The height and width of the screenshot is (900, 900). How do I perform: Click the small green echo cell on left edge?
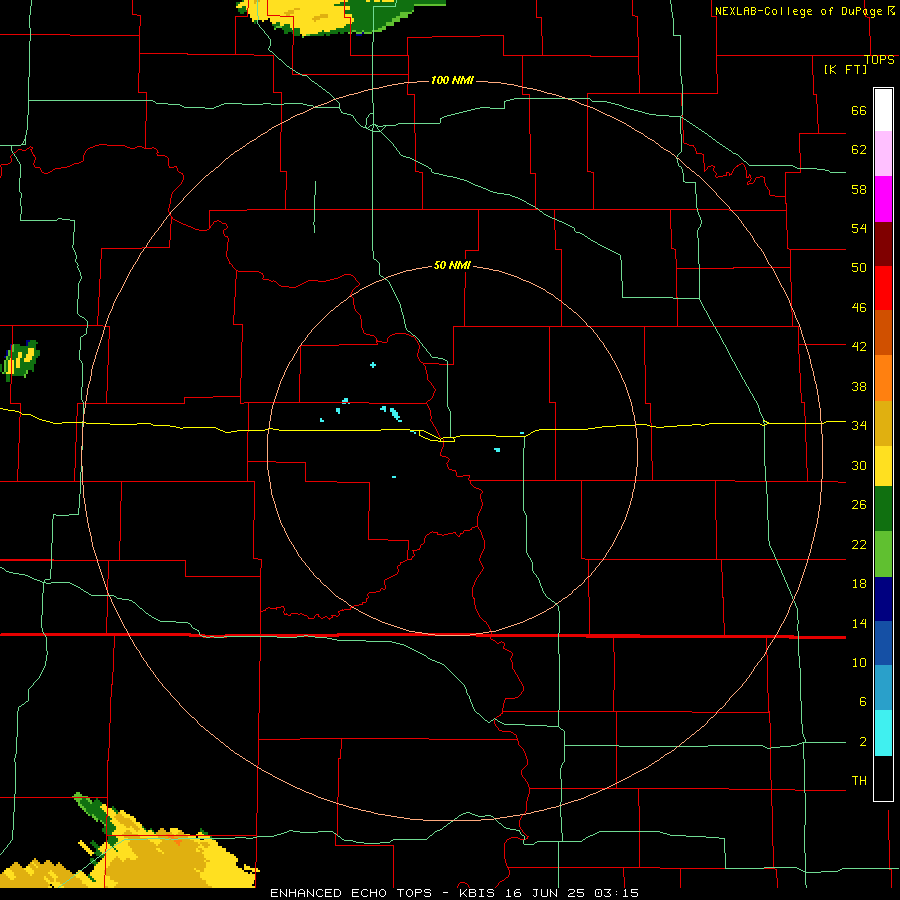(x=21, y=359)
